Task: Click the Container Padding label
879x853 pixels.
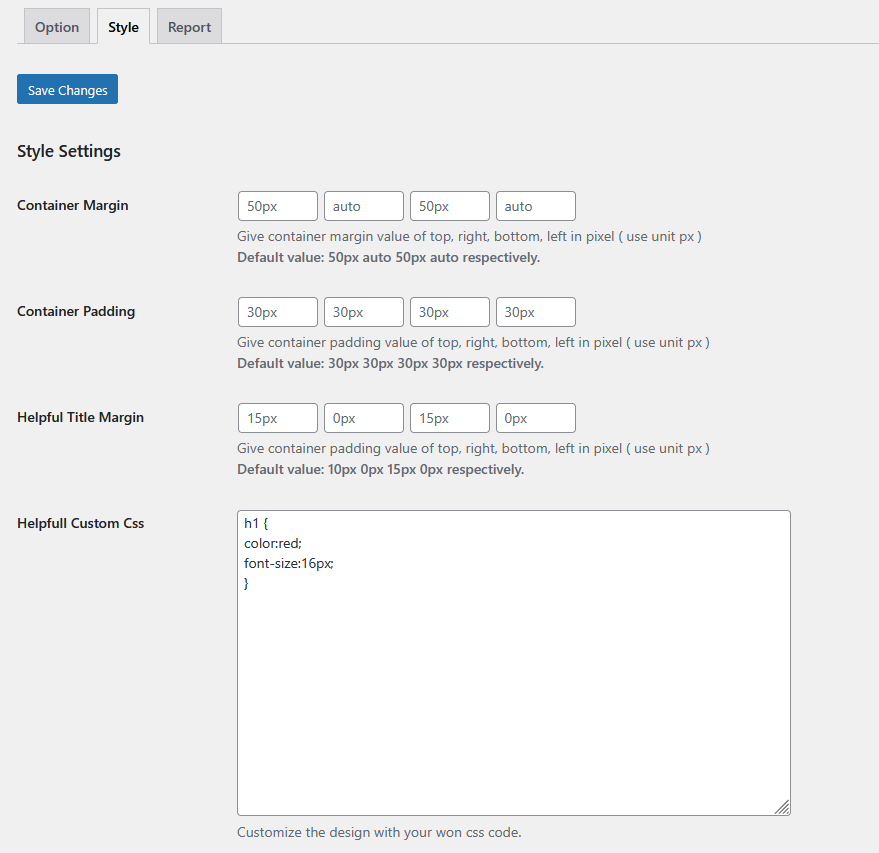Action: (x=76, y=311)
